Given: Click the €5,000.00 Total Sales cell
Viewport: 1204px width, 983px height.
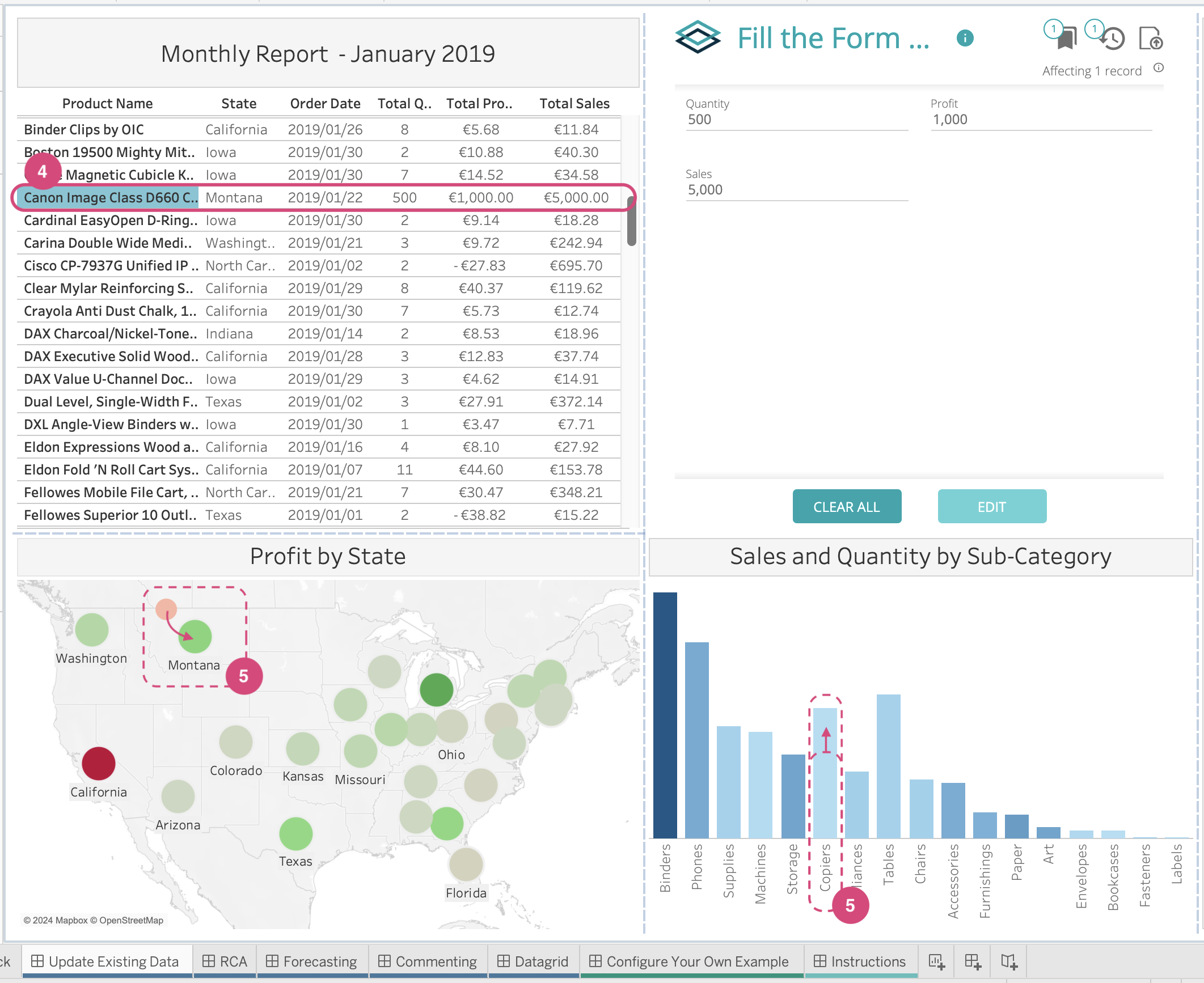Looking at the screenshot, I should [x=576, y=198].
